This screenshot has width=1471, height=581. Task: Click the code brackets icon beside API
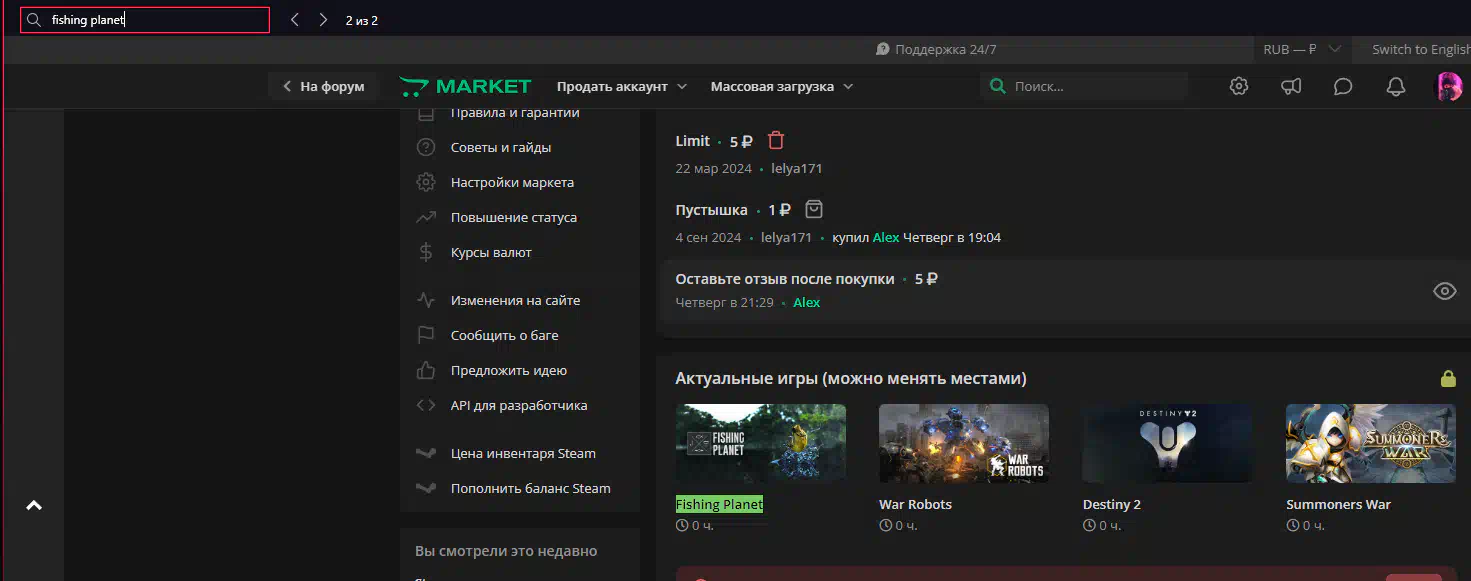tap(426, 405)
